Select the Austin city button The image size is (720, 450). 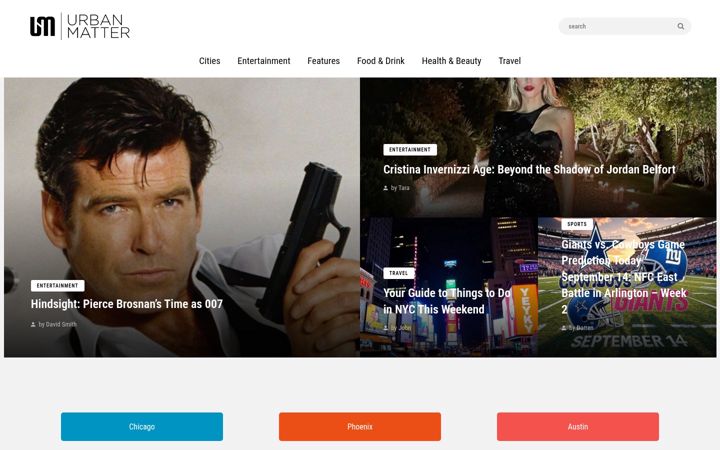[x=578, y=427]
